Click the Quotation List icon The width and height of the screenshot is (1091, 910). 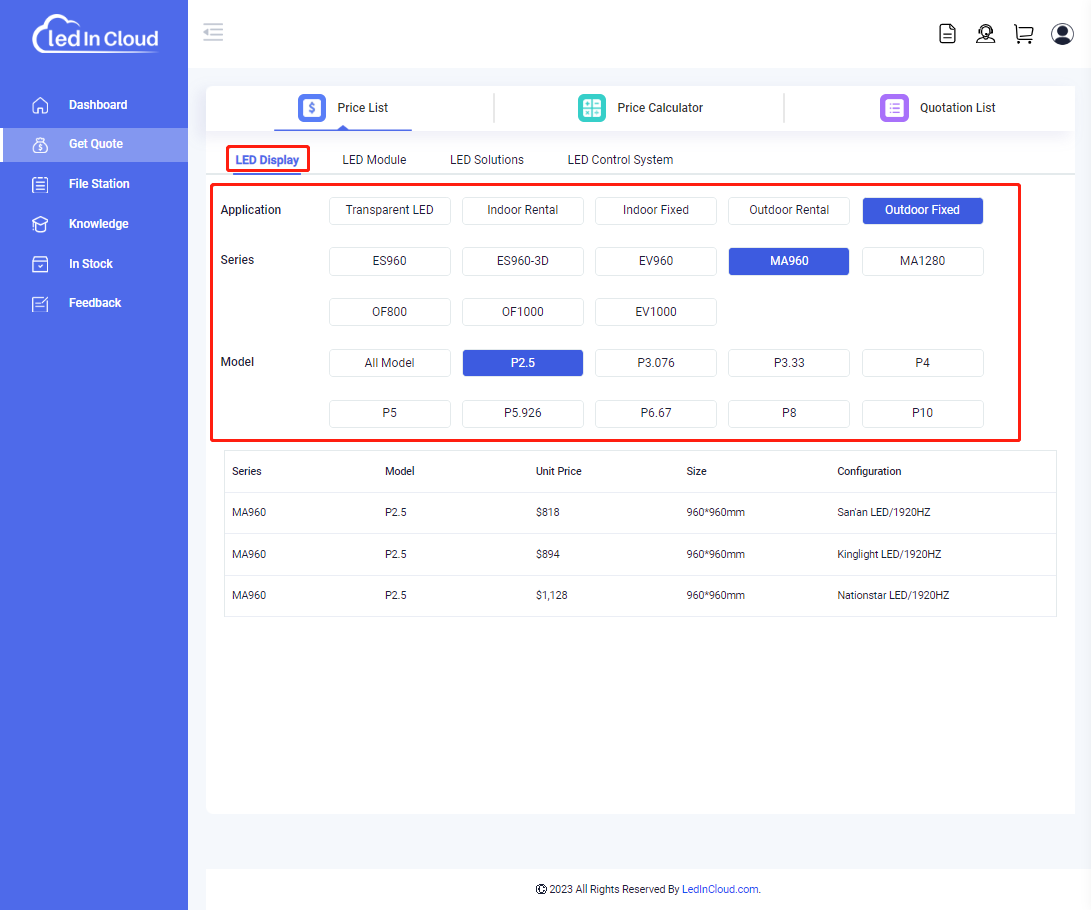tap(894, 108)
